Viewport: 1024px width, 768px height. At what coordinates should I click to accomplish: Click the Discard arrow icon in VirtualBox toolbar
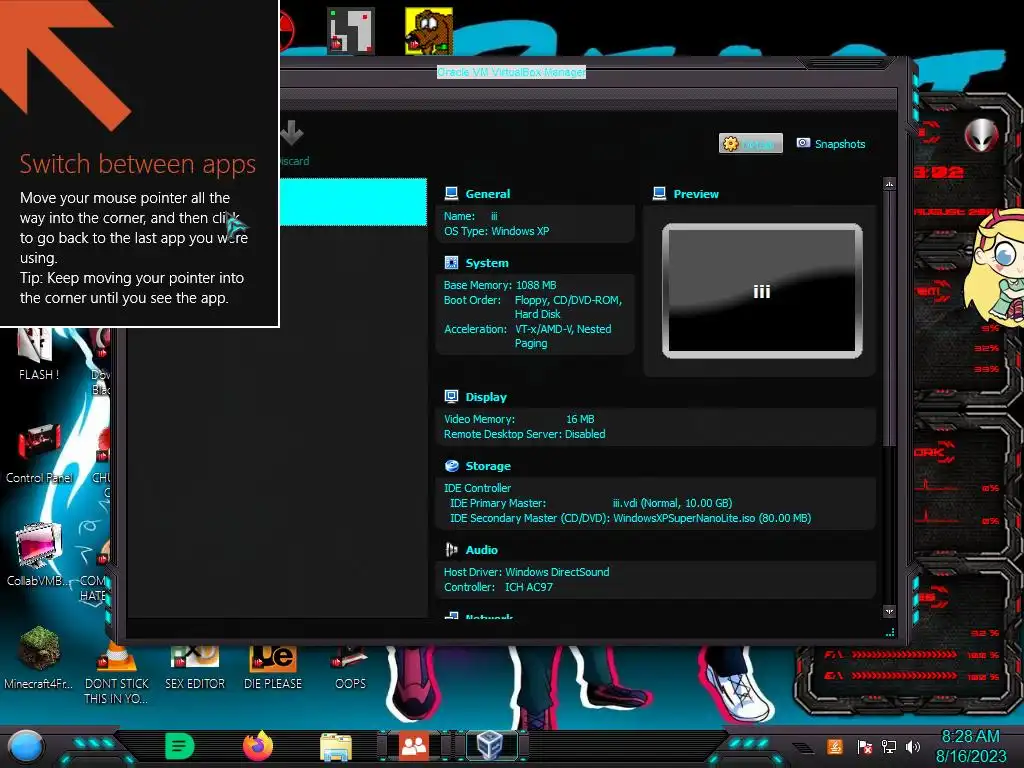[x=292, y=133]
